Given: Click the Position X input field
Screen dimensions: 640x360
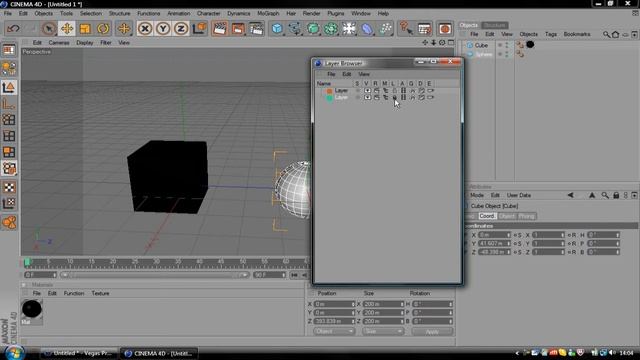Looking at the screenshot, I should 334,304.
